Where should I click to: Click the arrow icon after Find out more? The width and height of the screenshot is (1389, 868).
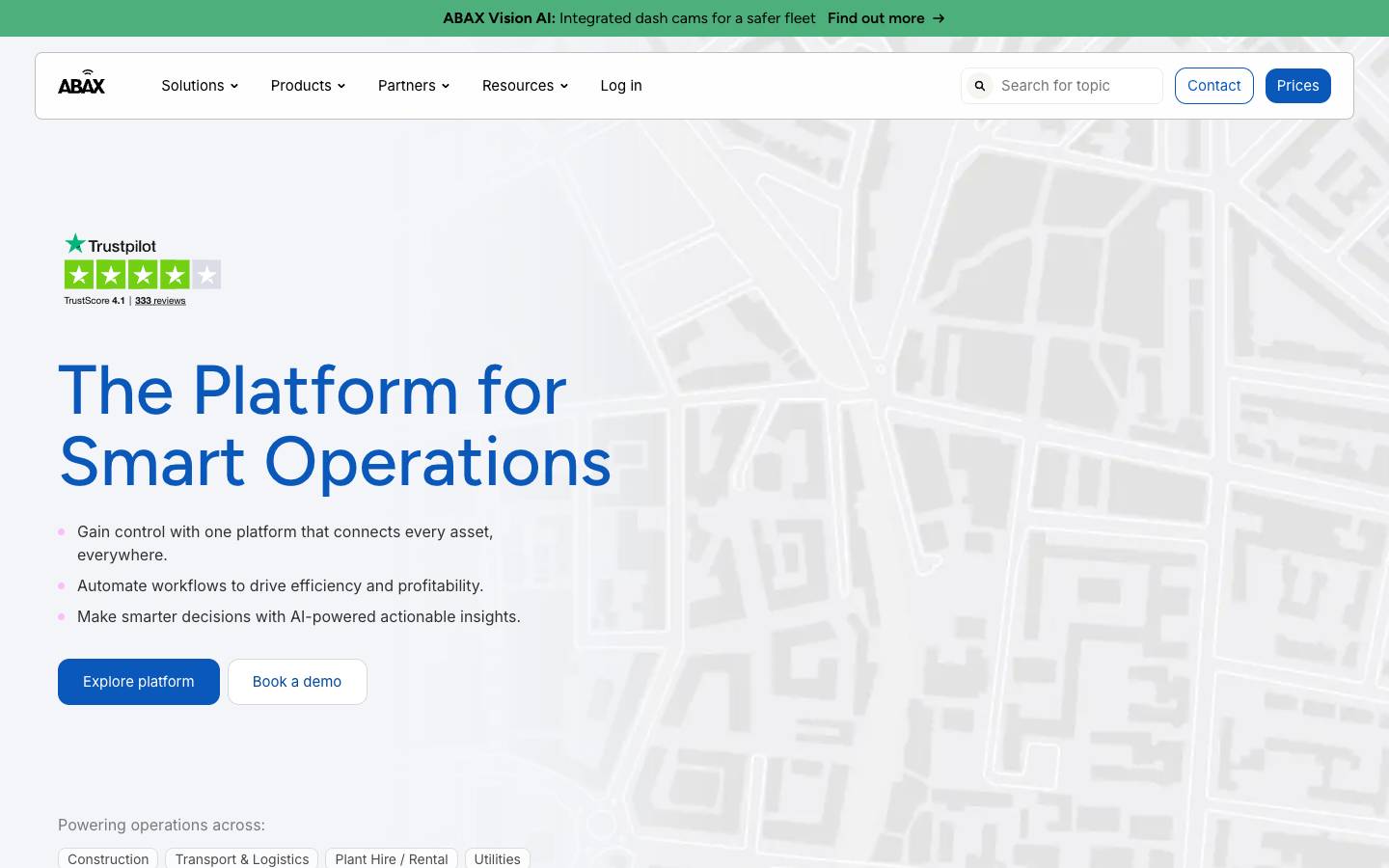pos(939,18)
